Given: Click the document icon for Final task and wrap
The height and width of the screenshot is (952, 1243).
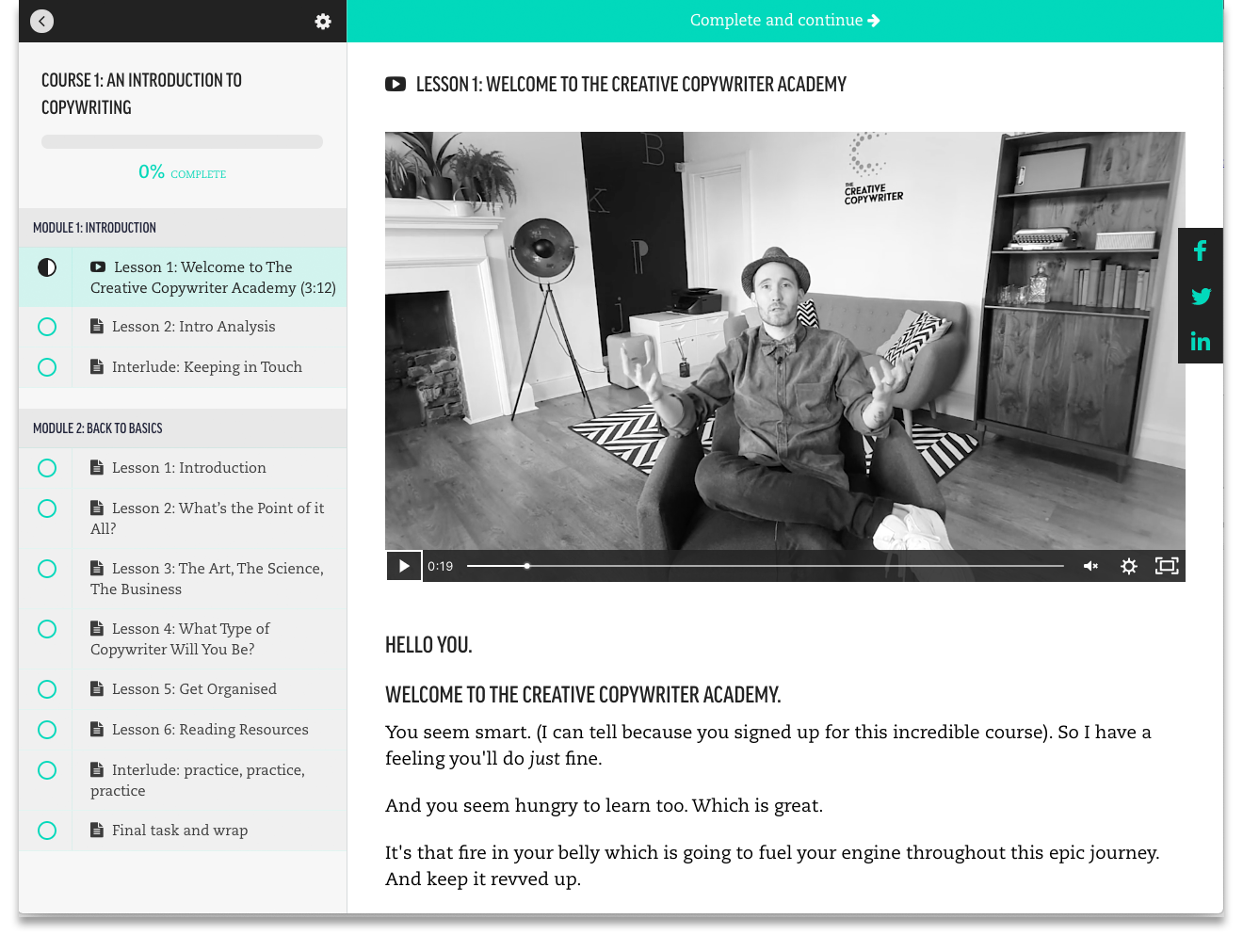Looking at the screenshot, I should (x=97, y=831).
